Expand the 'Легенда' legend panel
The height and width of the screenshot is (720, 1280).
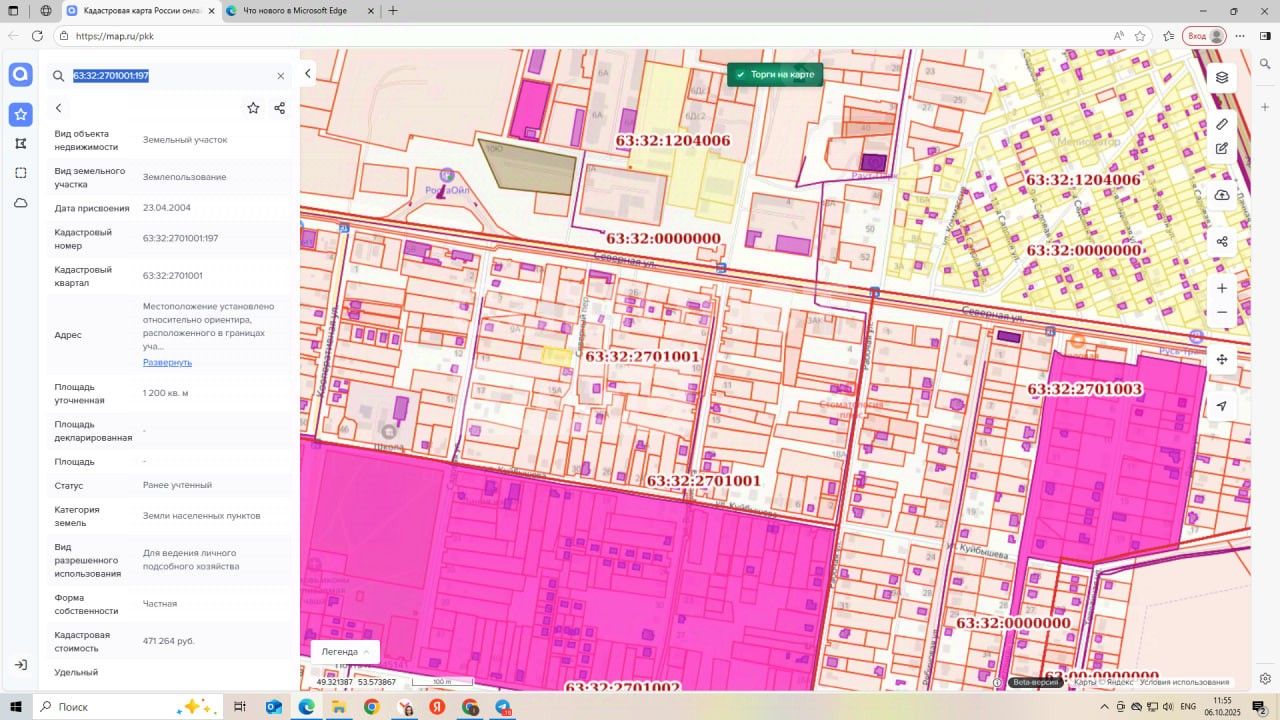(345, 651)
